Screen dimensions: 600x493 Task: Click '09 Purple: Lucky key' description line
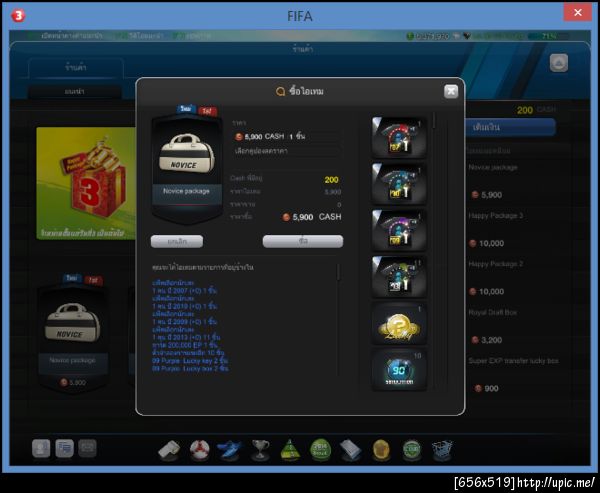(190, 361)
